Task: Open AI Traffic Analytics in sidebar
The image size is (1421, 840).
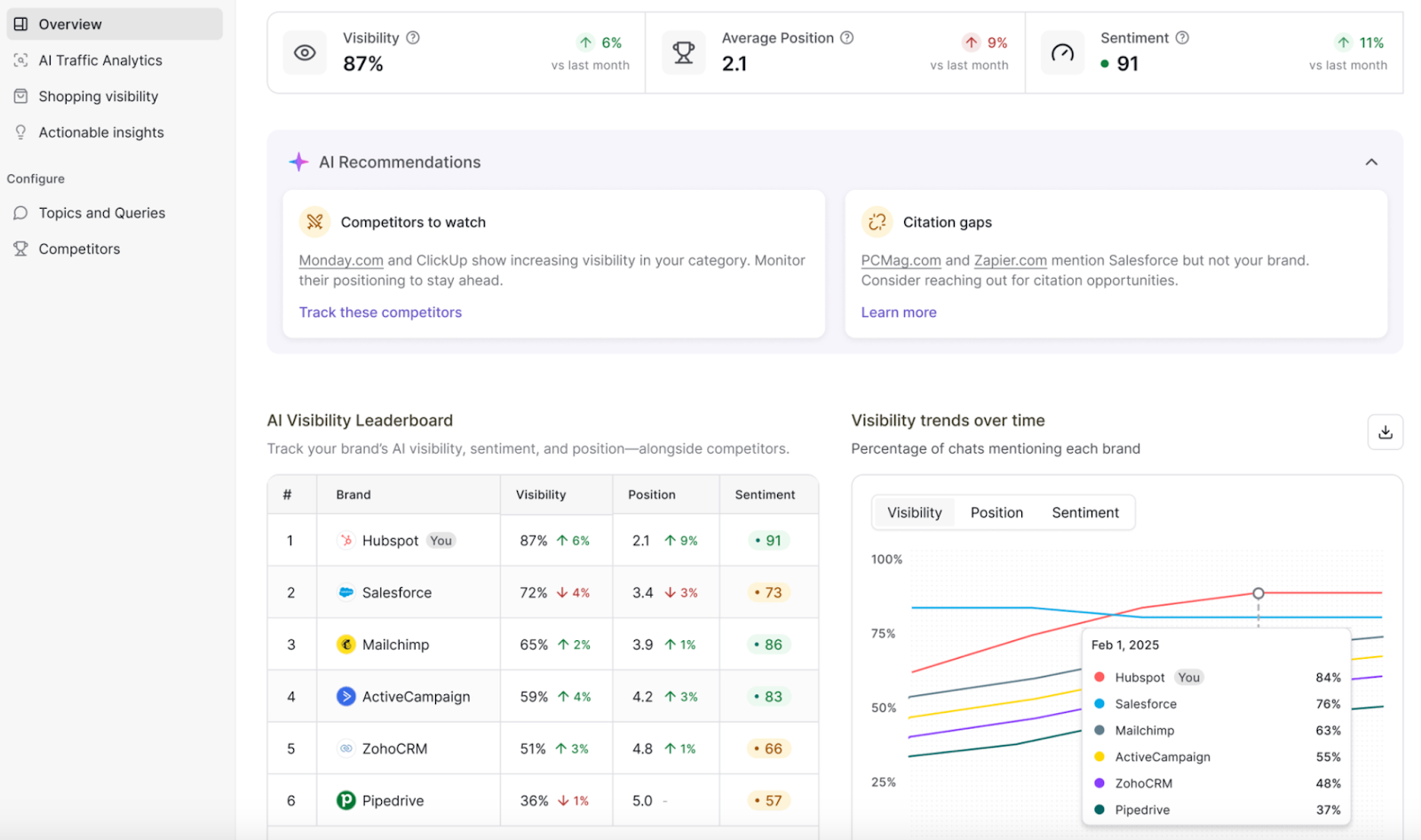Action: click(x=100, y=60)
